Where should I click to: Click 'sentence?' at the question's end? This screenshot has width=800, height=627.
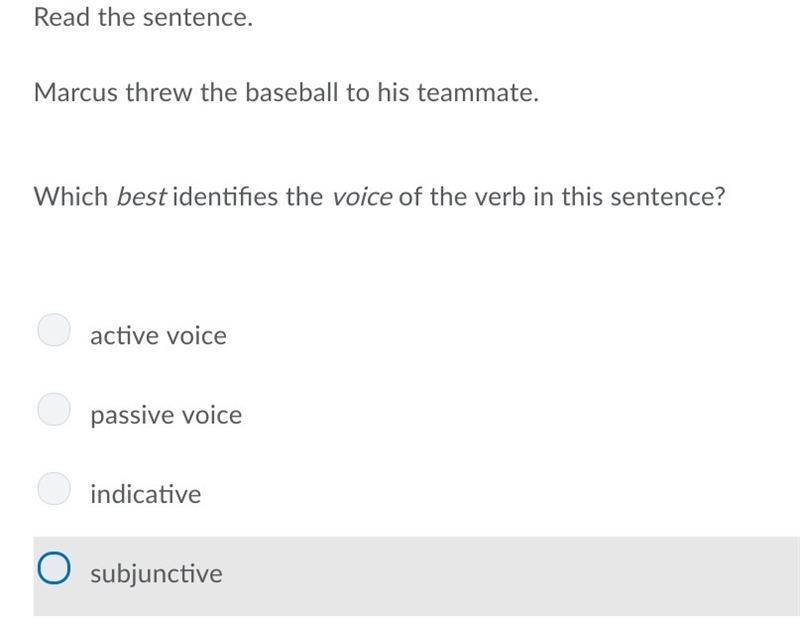667,197
